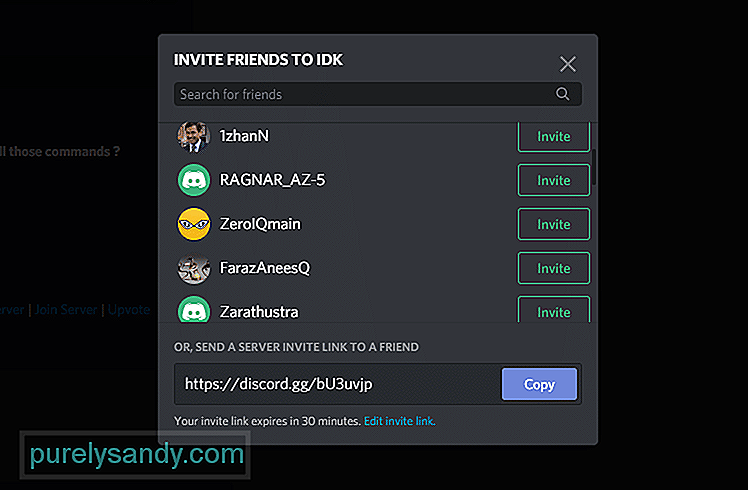This screenshot has height=490, width=748.
Task: Click Zarathustra's green Discord avatar
Action: point(194,310)
